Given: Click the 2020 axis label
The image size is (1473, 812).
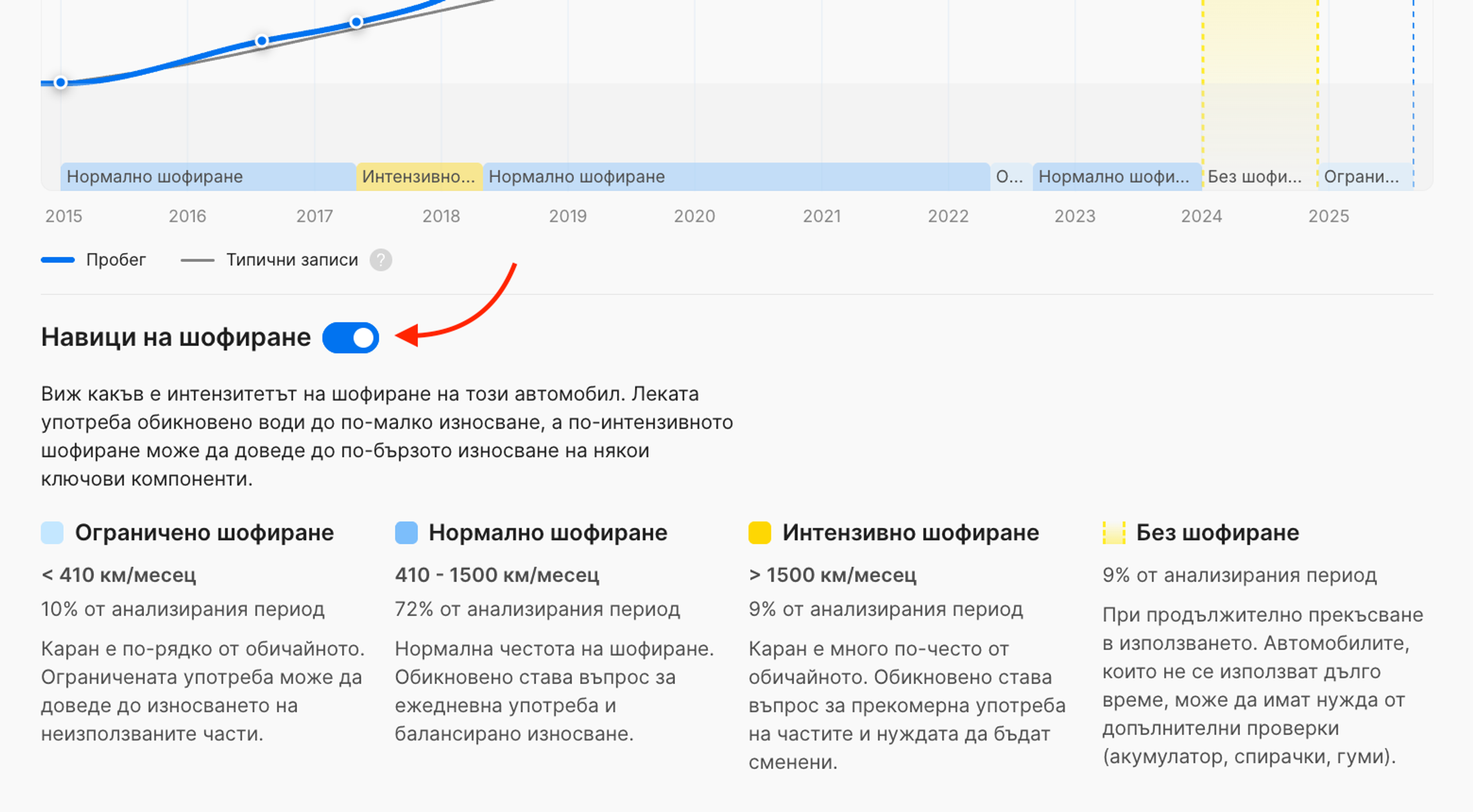Looking at the screenshot, I should point(695,216).
